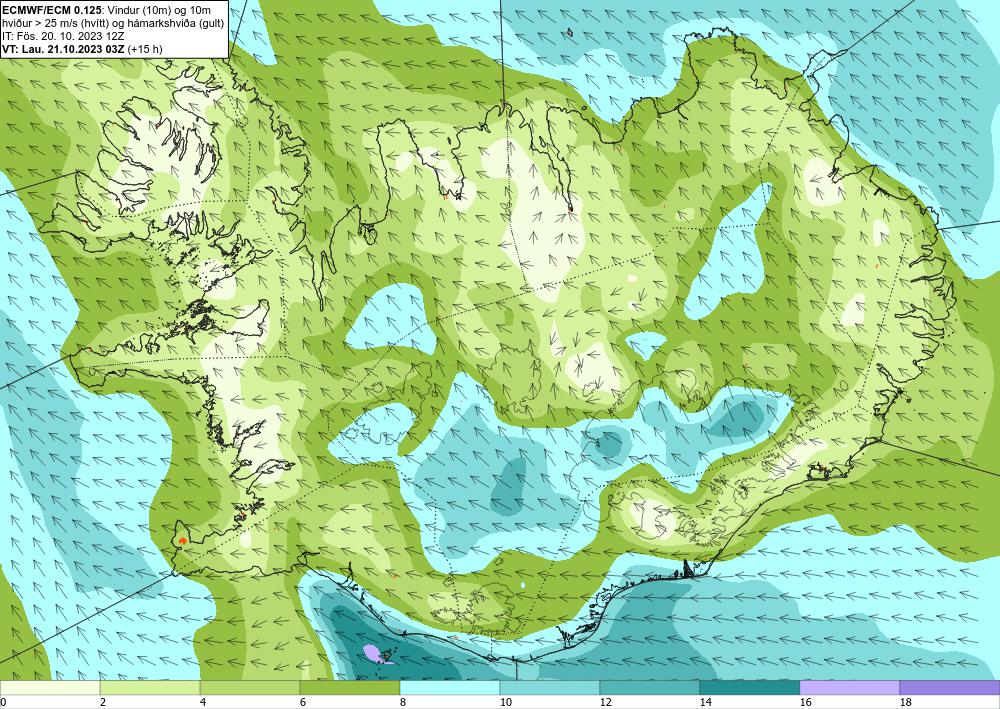
Task: Click the 0–2 m/s palest legend swatch
Action: click(50, 687)
